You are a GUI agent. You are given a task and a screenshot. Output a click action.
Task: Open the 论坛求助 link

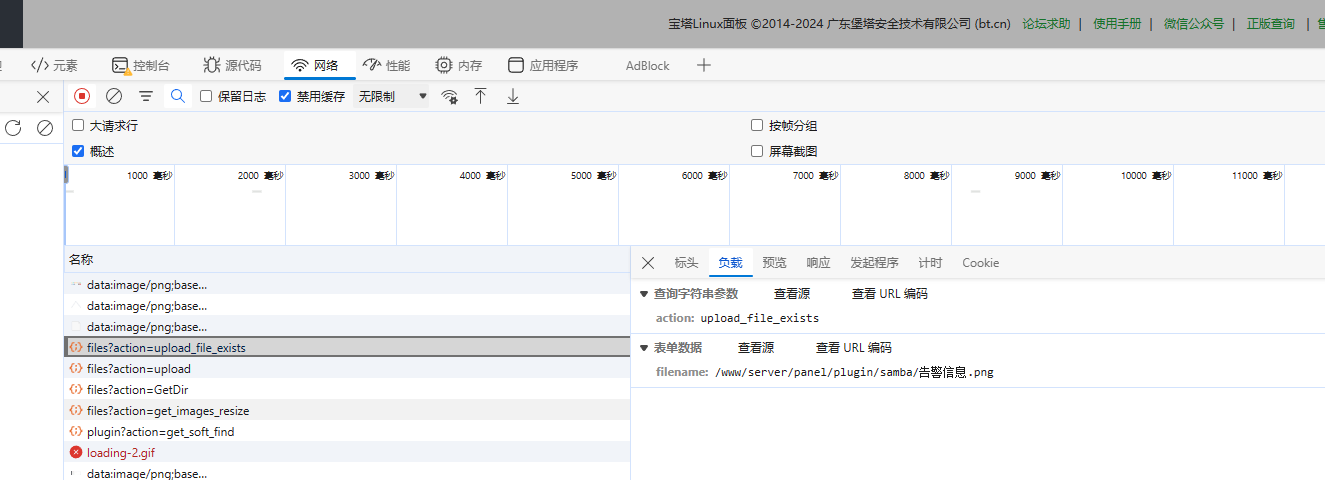pyautogui.click(x=1046, y=24)
